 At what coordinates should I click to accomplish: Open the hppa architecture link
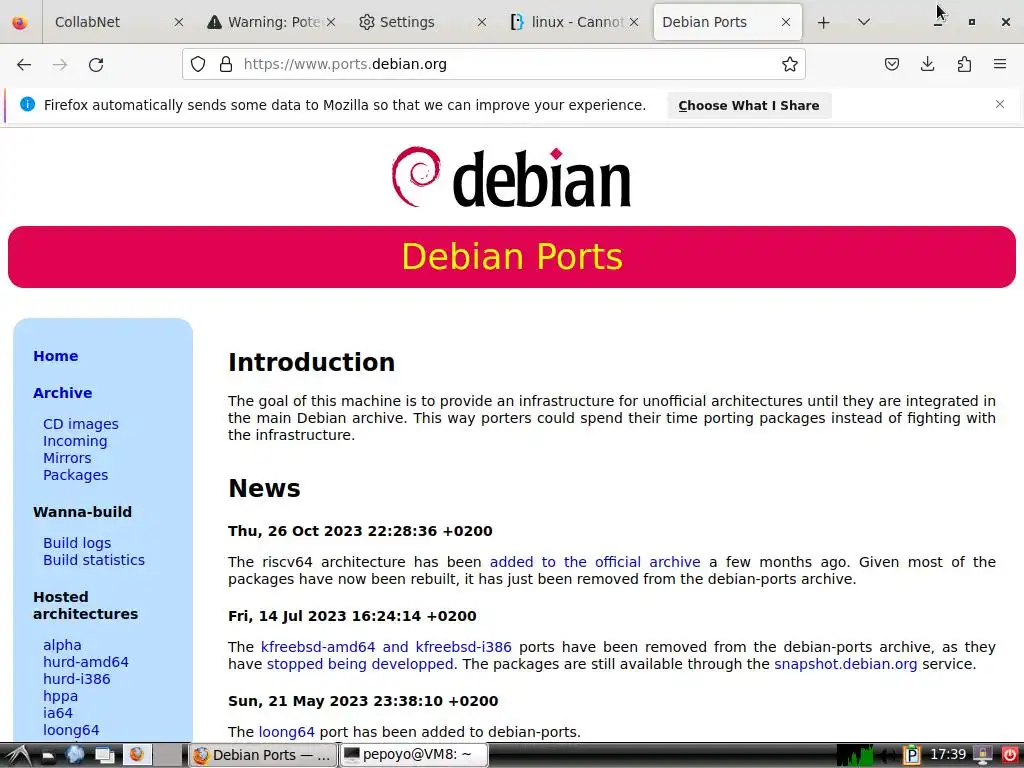coord(60,696)
